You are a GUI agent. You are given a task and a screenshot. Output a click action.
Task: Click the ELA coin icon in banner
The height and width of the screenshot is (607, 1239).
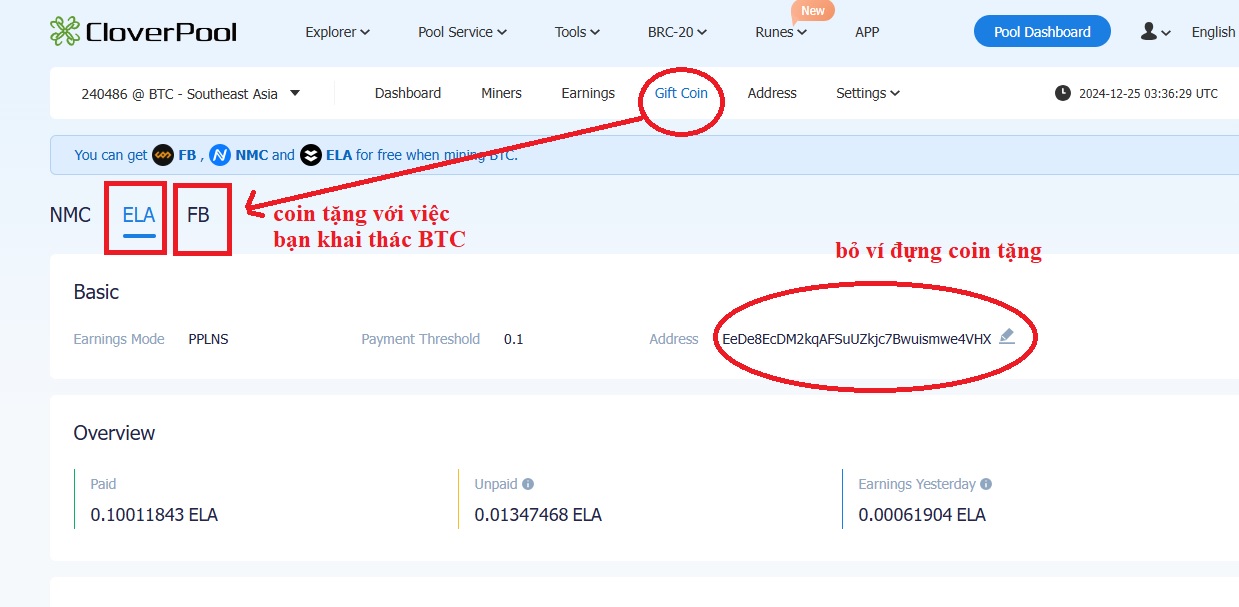[311, 155]
